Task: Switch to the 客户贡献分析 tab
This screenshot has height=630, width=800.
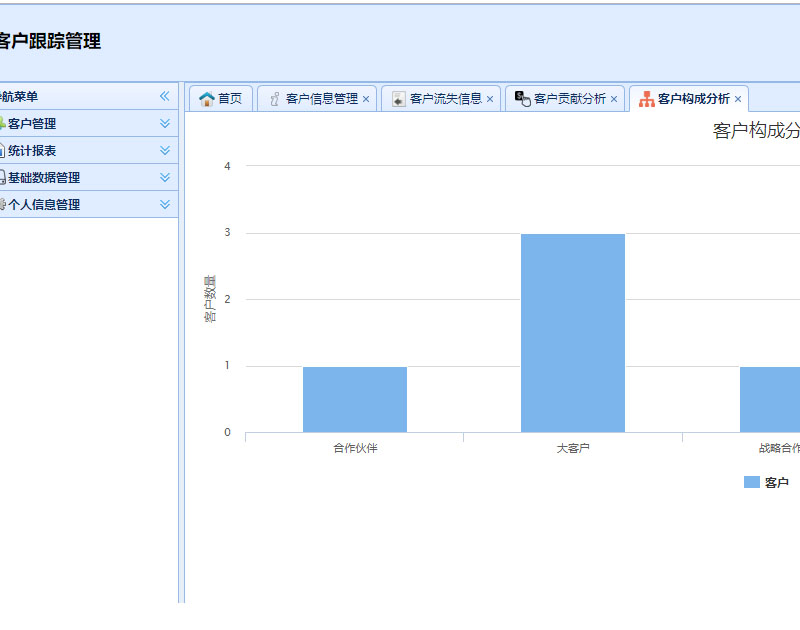Action: click(569, 99)
